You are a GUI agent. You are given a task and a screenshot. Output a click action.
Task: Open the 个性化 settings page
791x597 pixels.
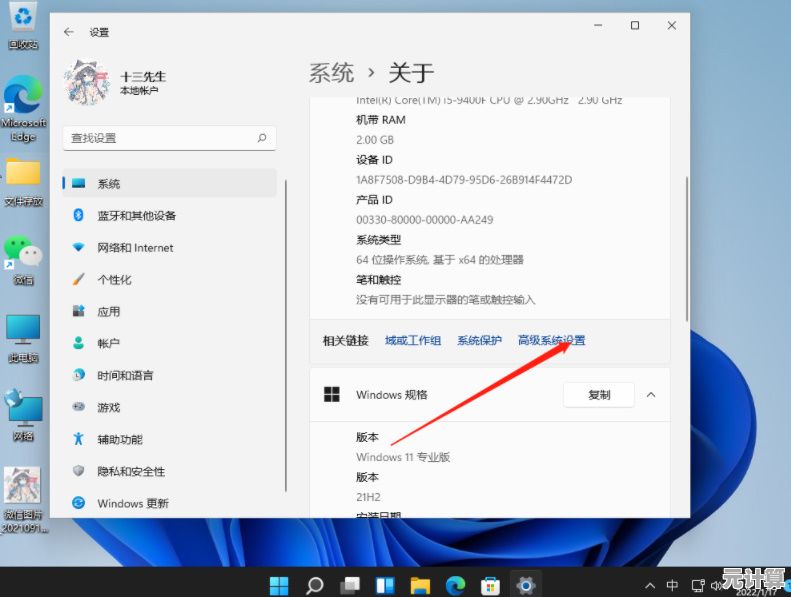click(x=114, y=280)
